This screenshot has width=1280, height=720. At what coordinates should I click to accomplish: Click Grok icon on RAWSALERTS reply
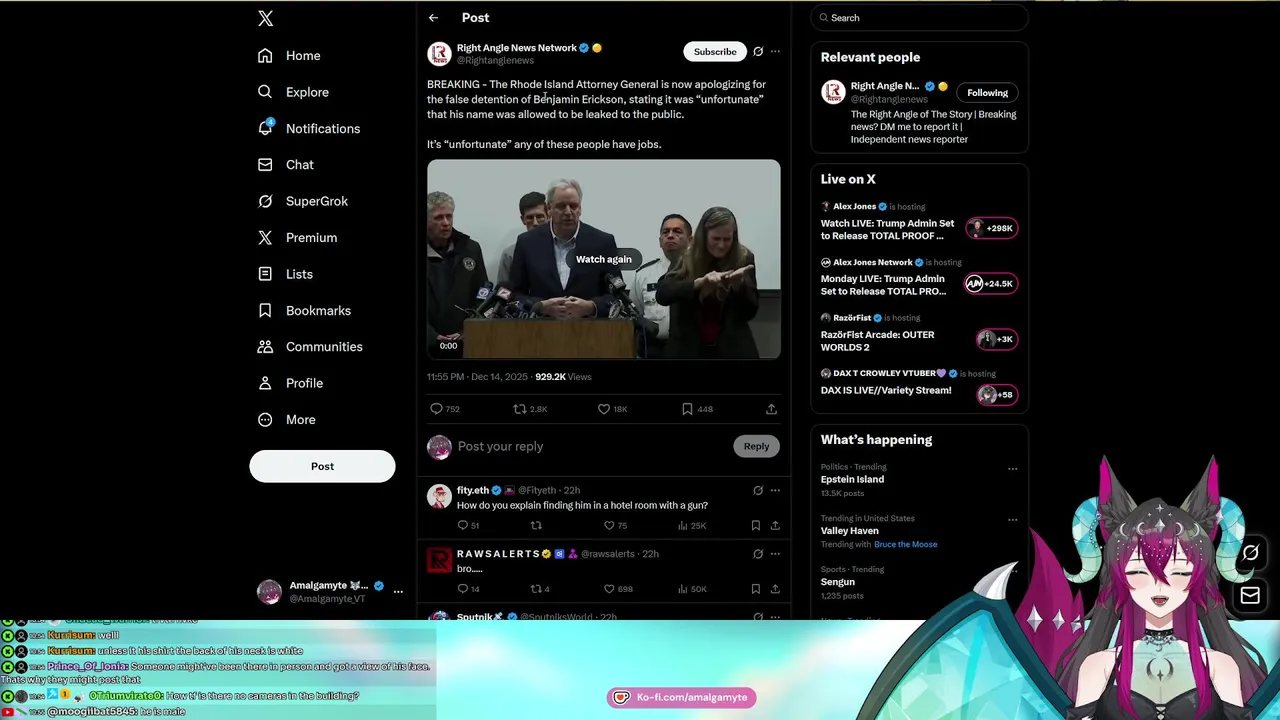[758, 554]
